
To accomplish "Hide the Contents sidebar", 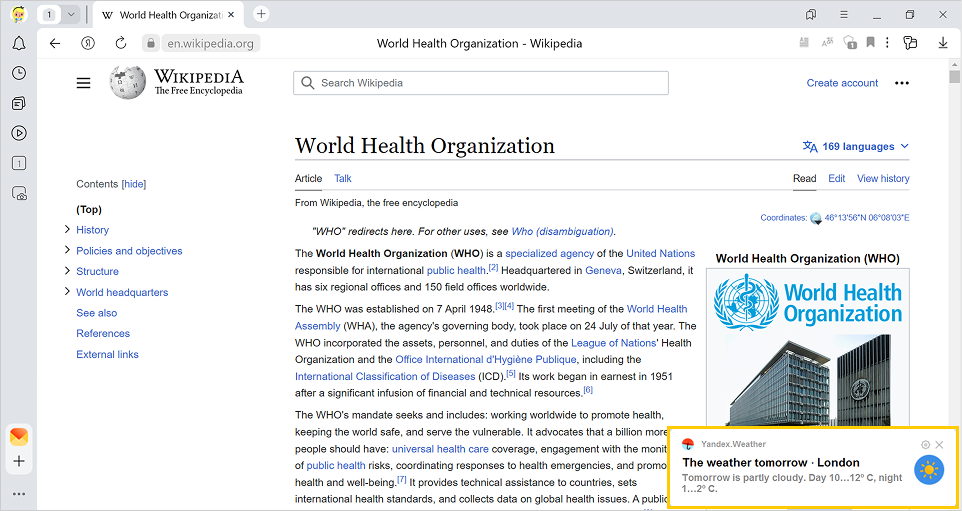I will (133, 184).
